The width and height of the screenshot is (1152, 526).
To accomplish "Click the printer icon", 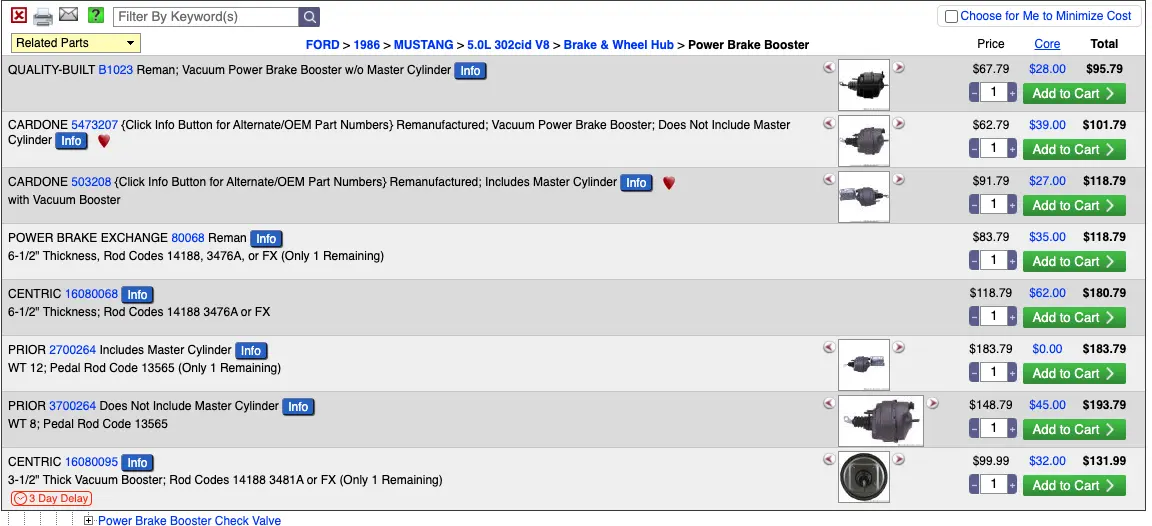I will (x=43, y=16).
